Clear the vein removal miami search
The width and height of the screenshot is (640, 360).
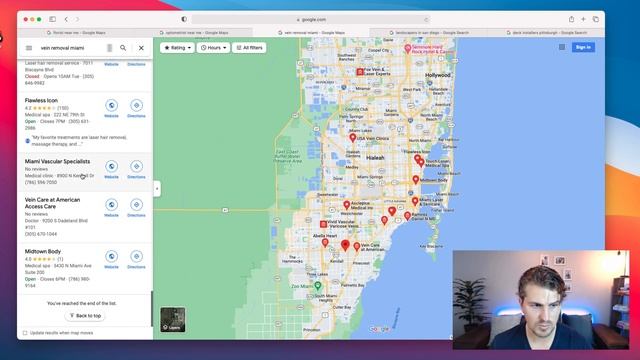pos(141,48)
